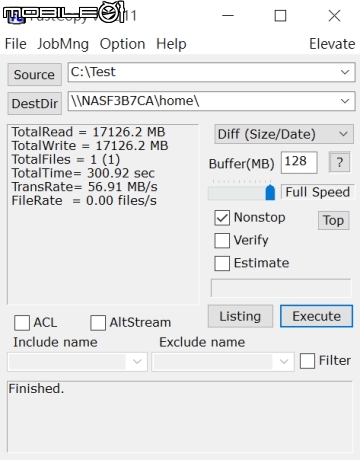Toggle the AltStream checkbox

pyautogui.click(x=98, y=323)
